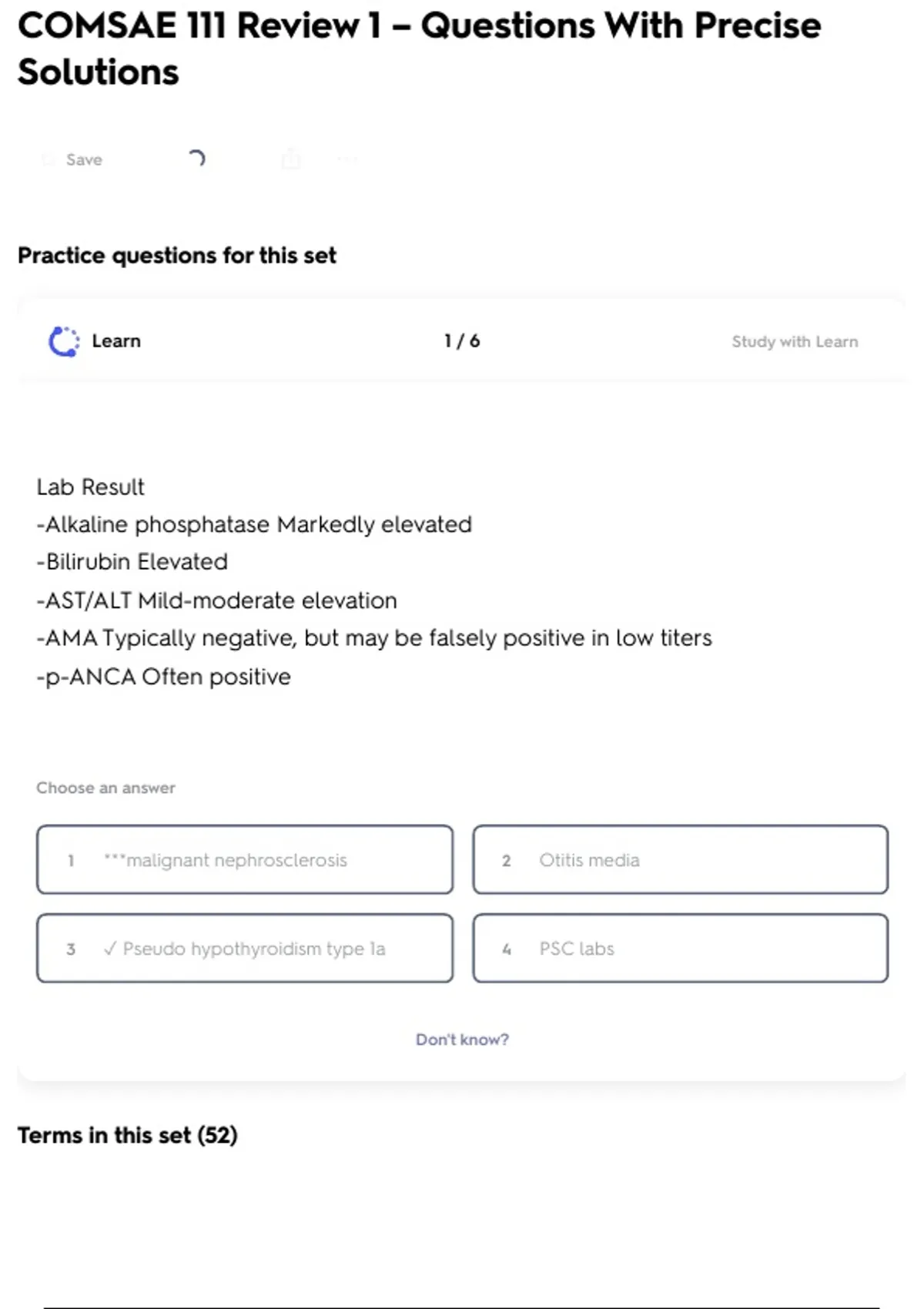Click the Practice questions for this set heading
924x1309 pixels.
pyautogui.click(x=177, y=256)
